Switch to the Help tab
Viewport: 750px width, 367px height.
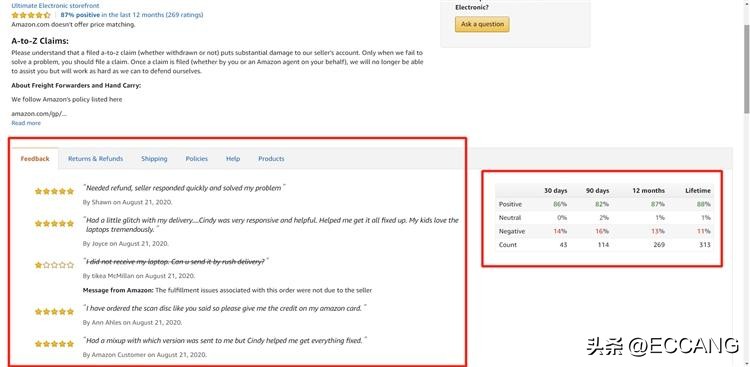233,158
